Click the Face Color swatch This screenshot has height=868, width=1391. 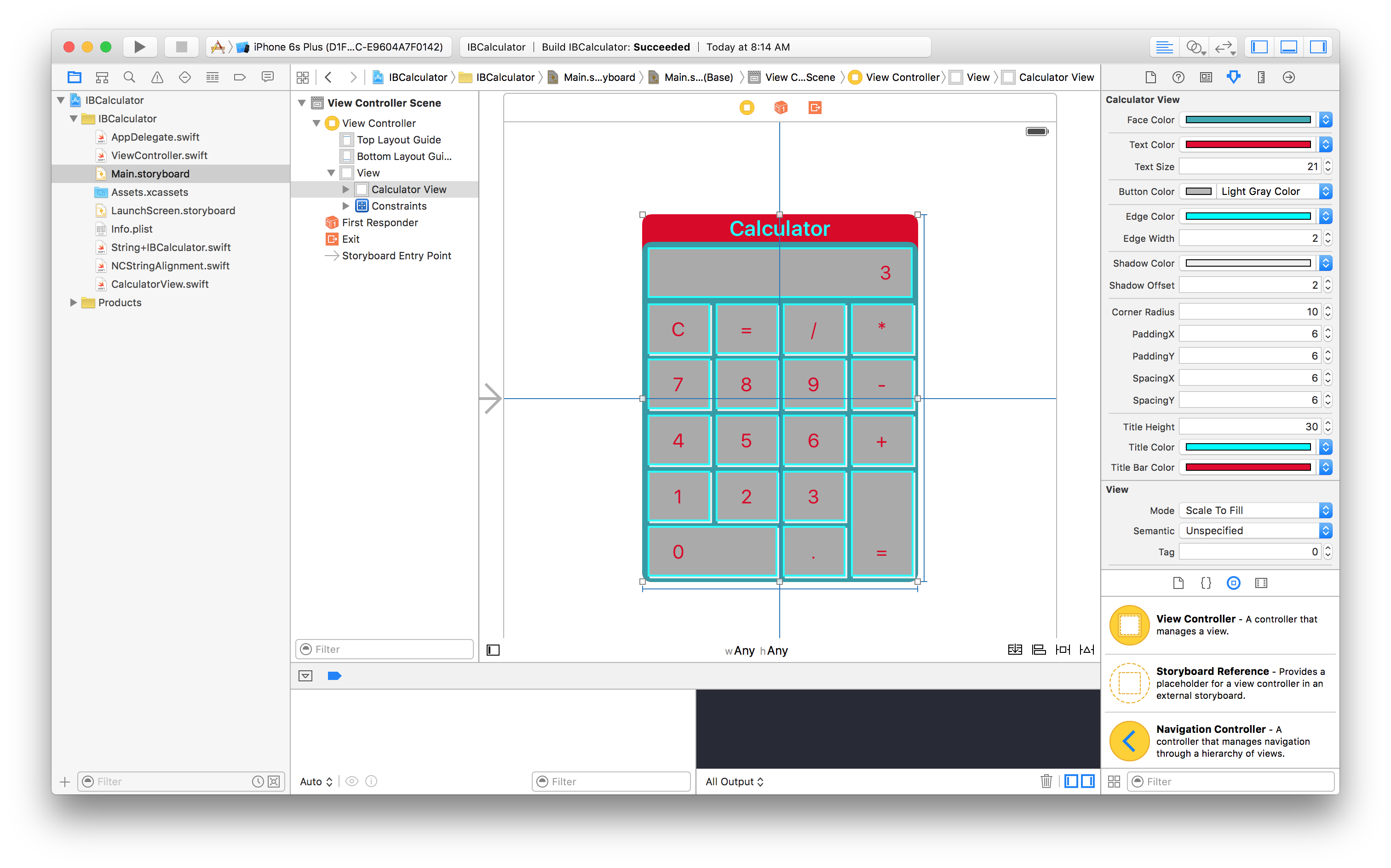pos(1247,120)
